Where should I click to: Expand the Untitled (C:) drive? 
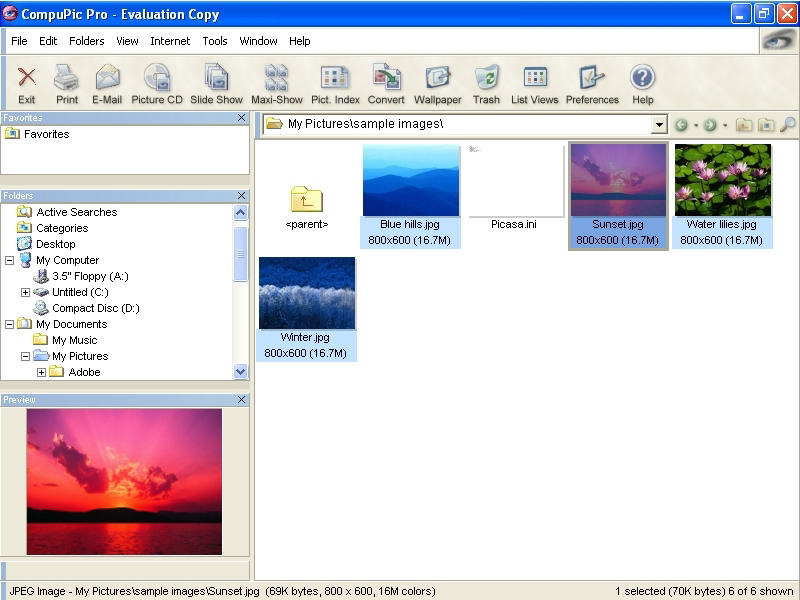tap(25, 292)
